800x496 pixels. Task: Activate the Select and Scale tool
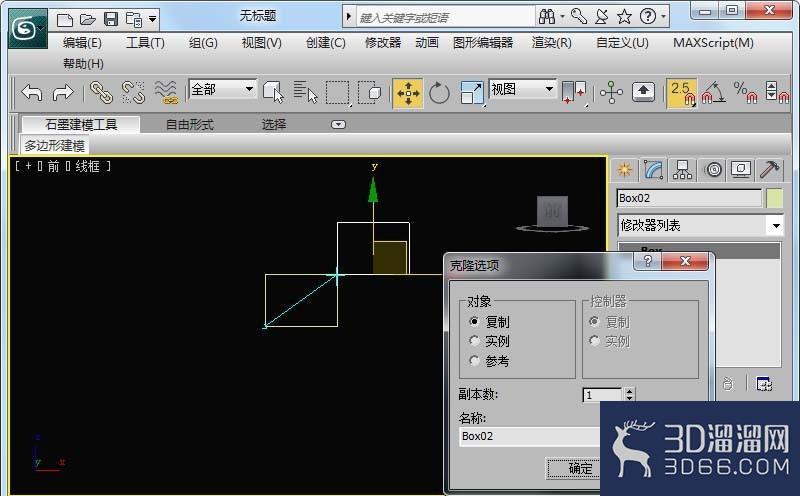471,93
